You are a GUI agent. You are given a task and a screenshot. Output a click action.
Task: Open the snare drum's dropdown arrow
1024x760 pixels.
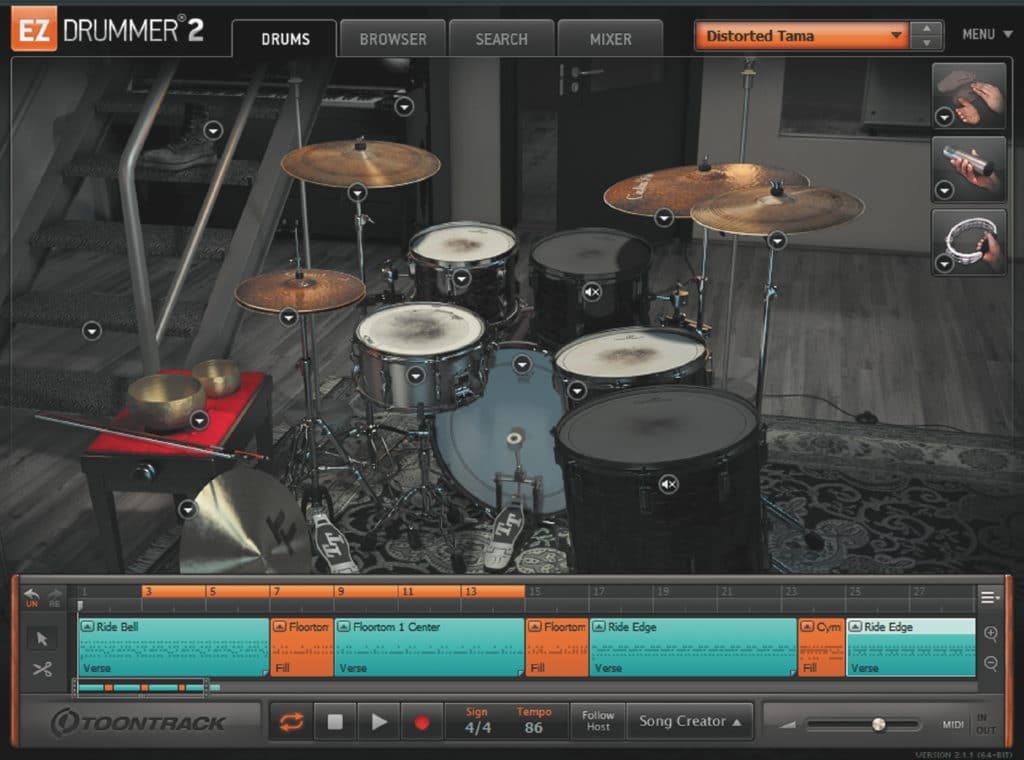pos(415,375)
